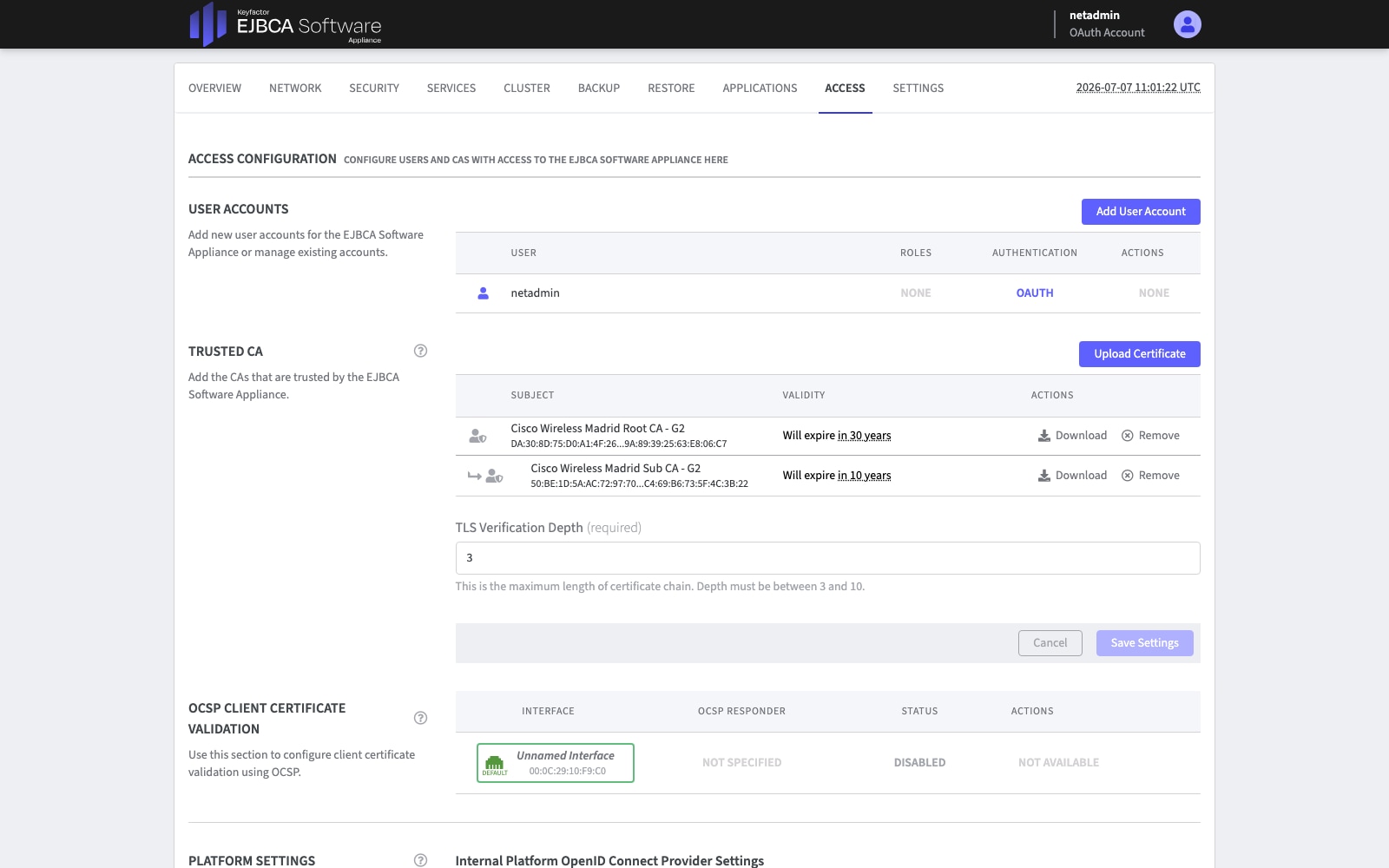
Task: Open the Overview tab
Action: click(215, 89)
